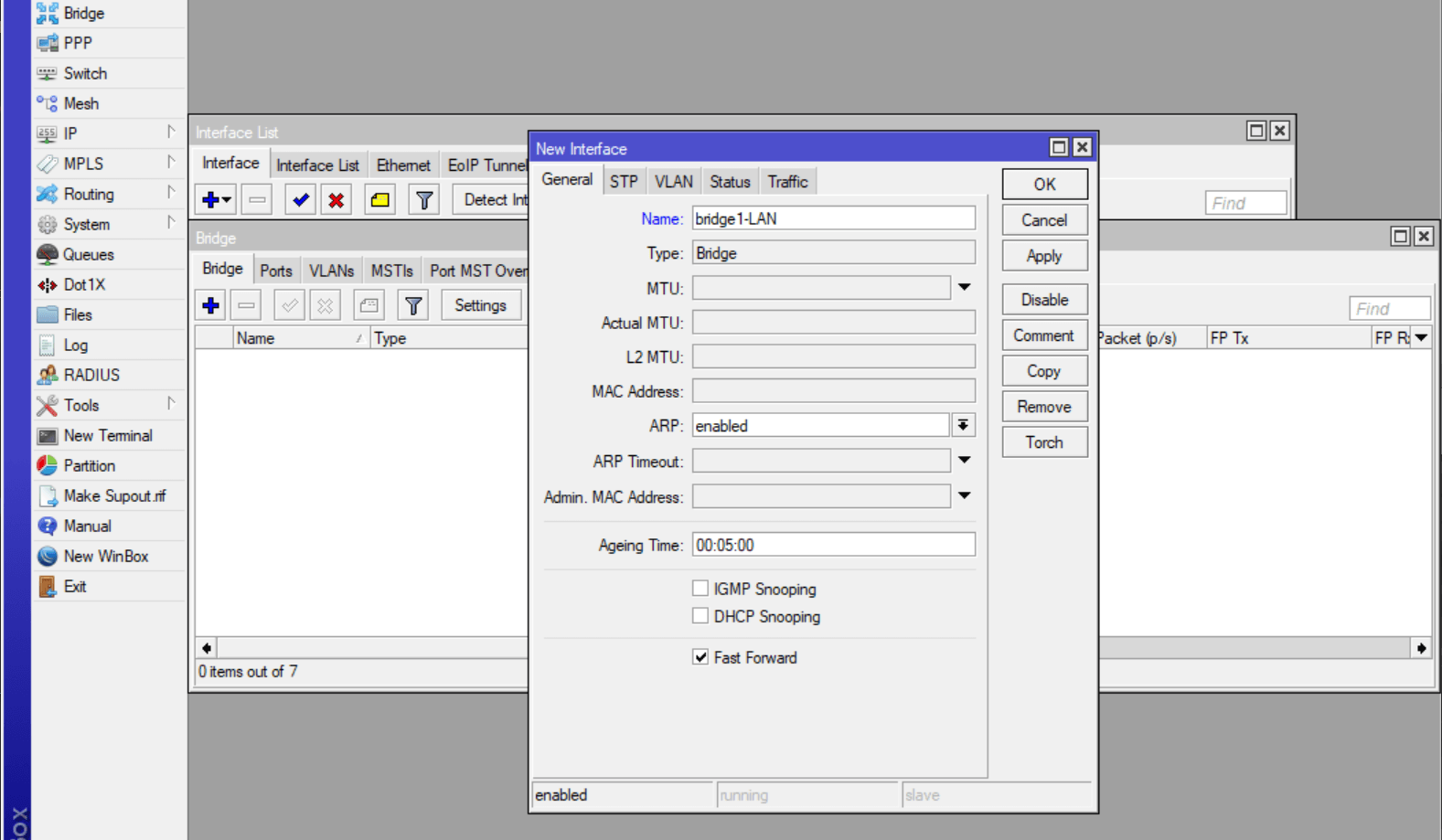Expand the MTU field arrow
The height and width of the screenshot is (840, 1442).
pyautogui.click(x=964, y=288)
